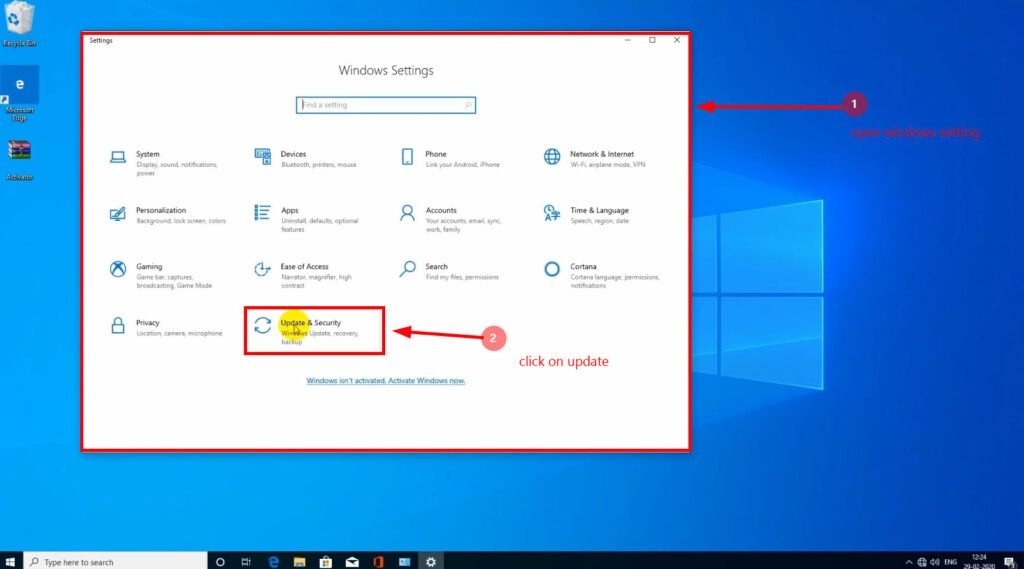Open the volume control in tray

[x=935, y=562]
